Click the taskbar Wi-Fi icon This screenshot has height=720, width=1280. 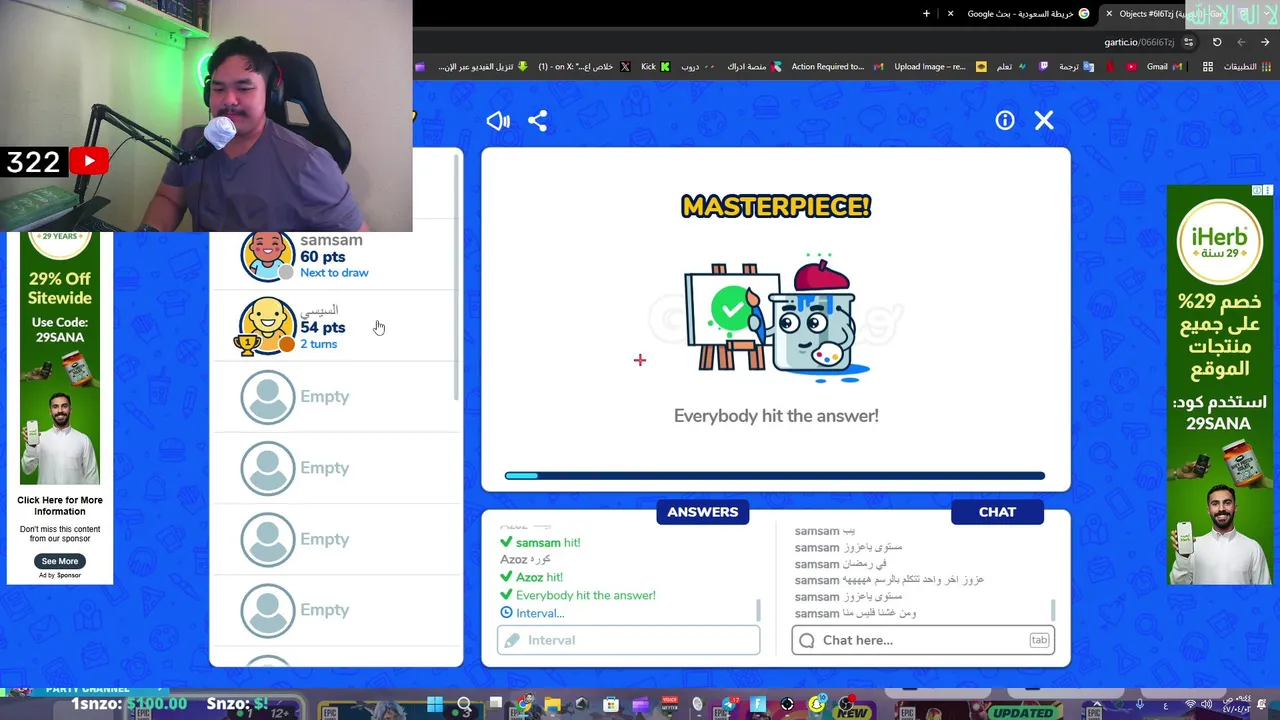pyautogui.click(x=1190, y=705)
